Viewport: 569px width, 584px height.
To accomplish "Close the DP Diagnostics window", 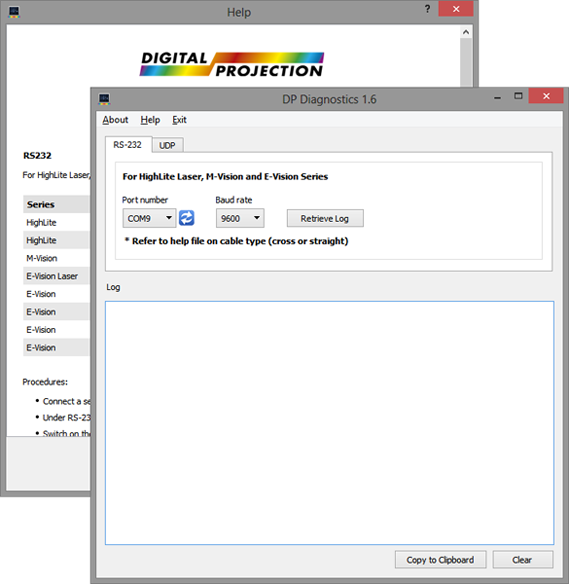I will point(546,96).
